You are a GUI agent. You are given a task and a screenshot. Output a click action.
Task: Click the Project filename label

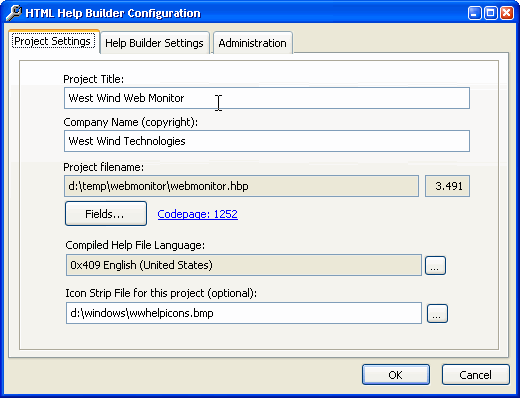tap(104, 167)
